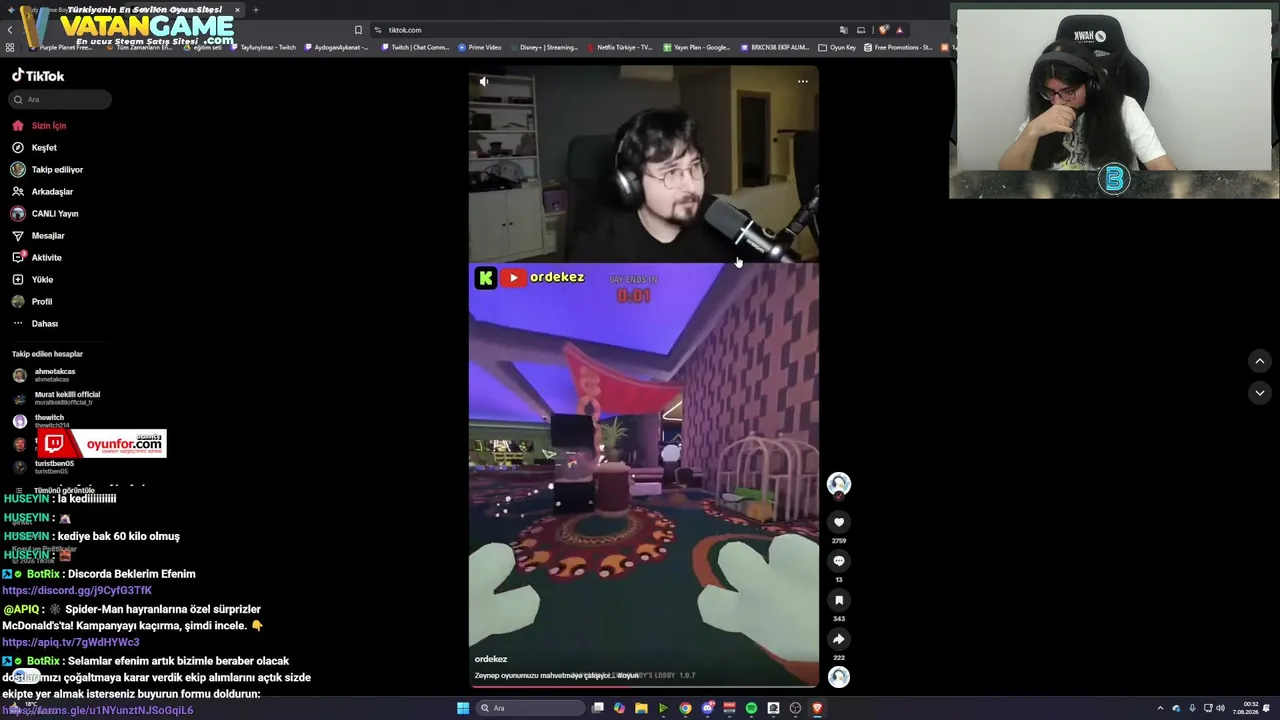Open Task View on the taskbar
Image resolution: width=1280 pixels, height=720 pixels.
(598, 708)
